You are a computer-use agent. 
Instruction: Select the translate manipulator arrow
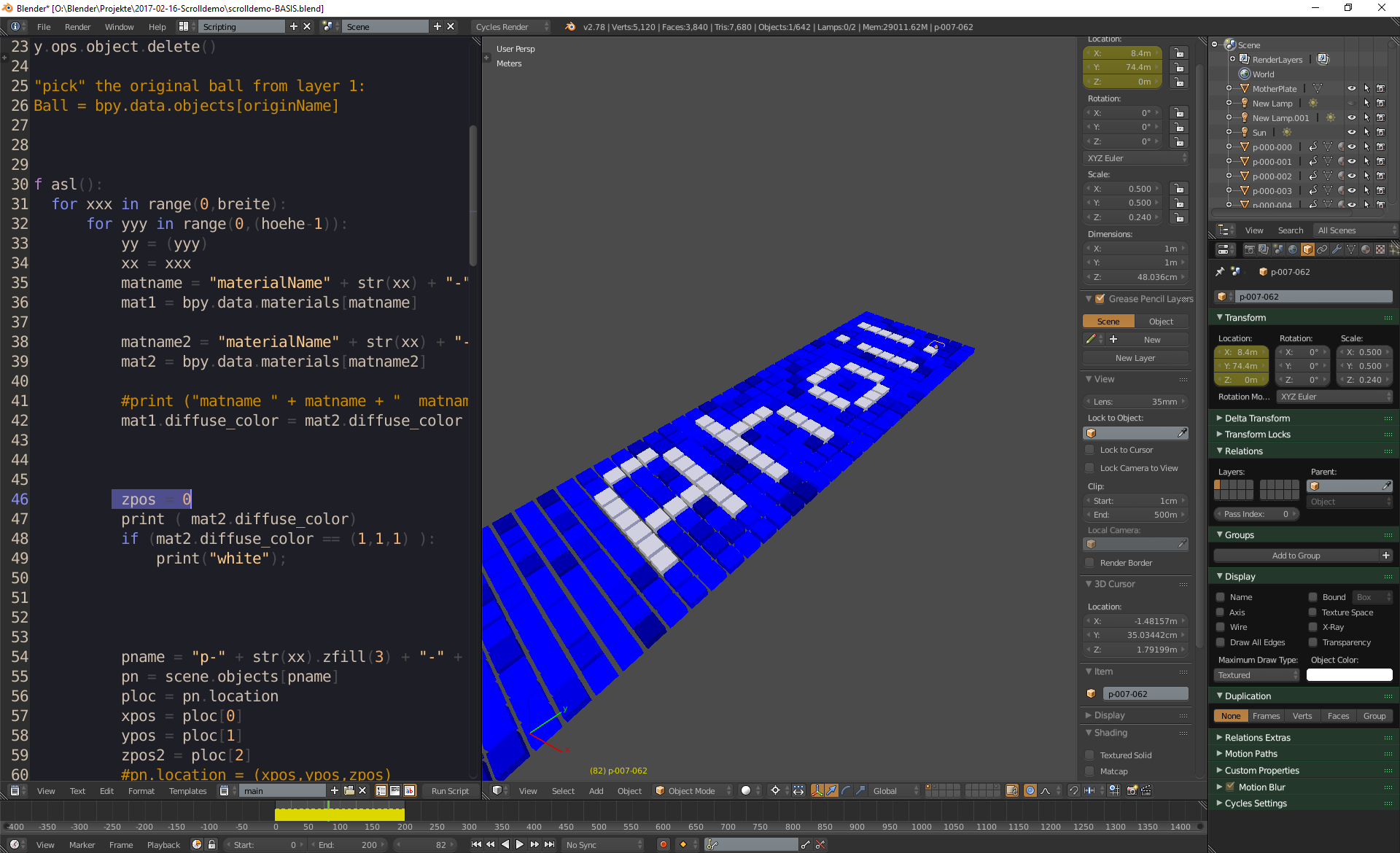831,790
